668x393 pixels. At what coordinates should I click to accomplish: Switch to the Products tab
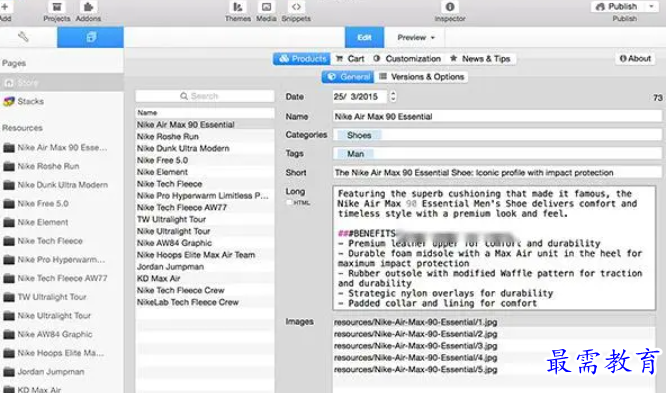click(x=302, y=59)
